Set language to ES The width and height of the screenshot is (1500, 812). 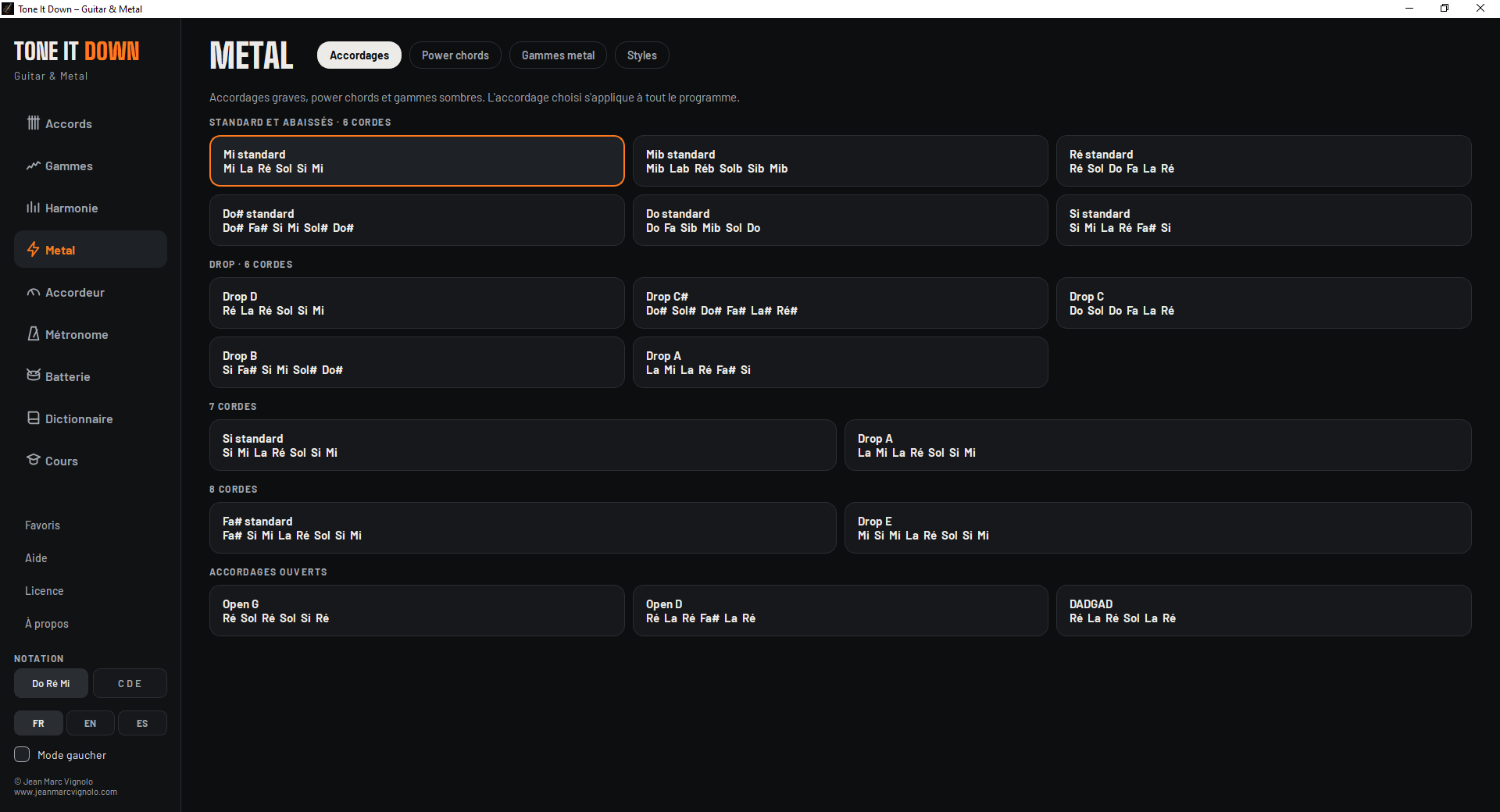142,723
